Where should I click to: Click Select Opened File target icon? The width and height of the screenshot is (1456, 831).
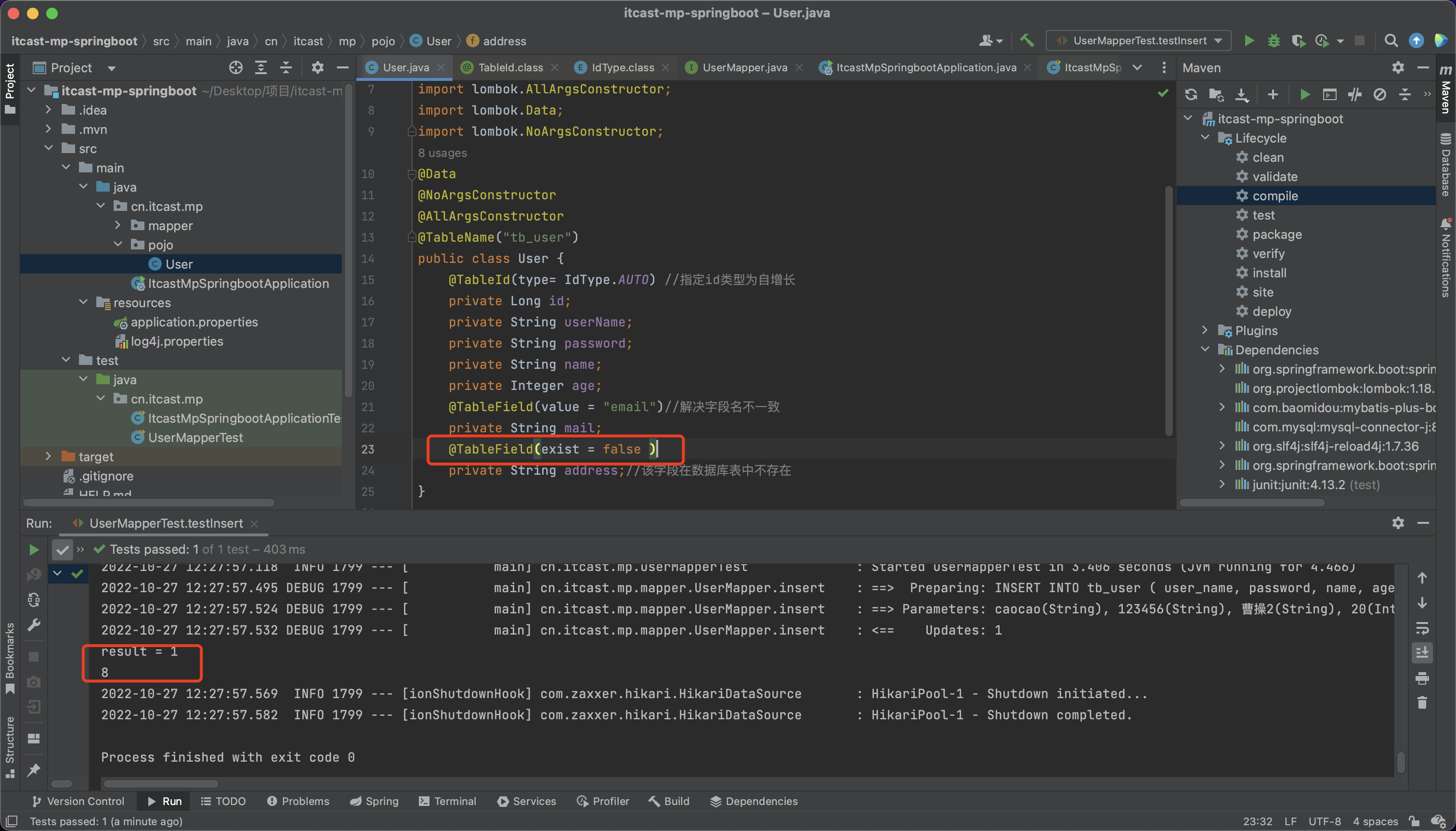click(236, 68)
